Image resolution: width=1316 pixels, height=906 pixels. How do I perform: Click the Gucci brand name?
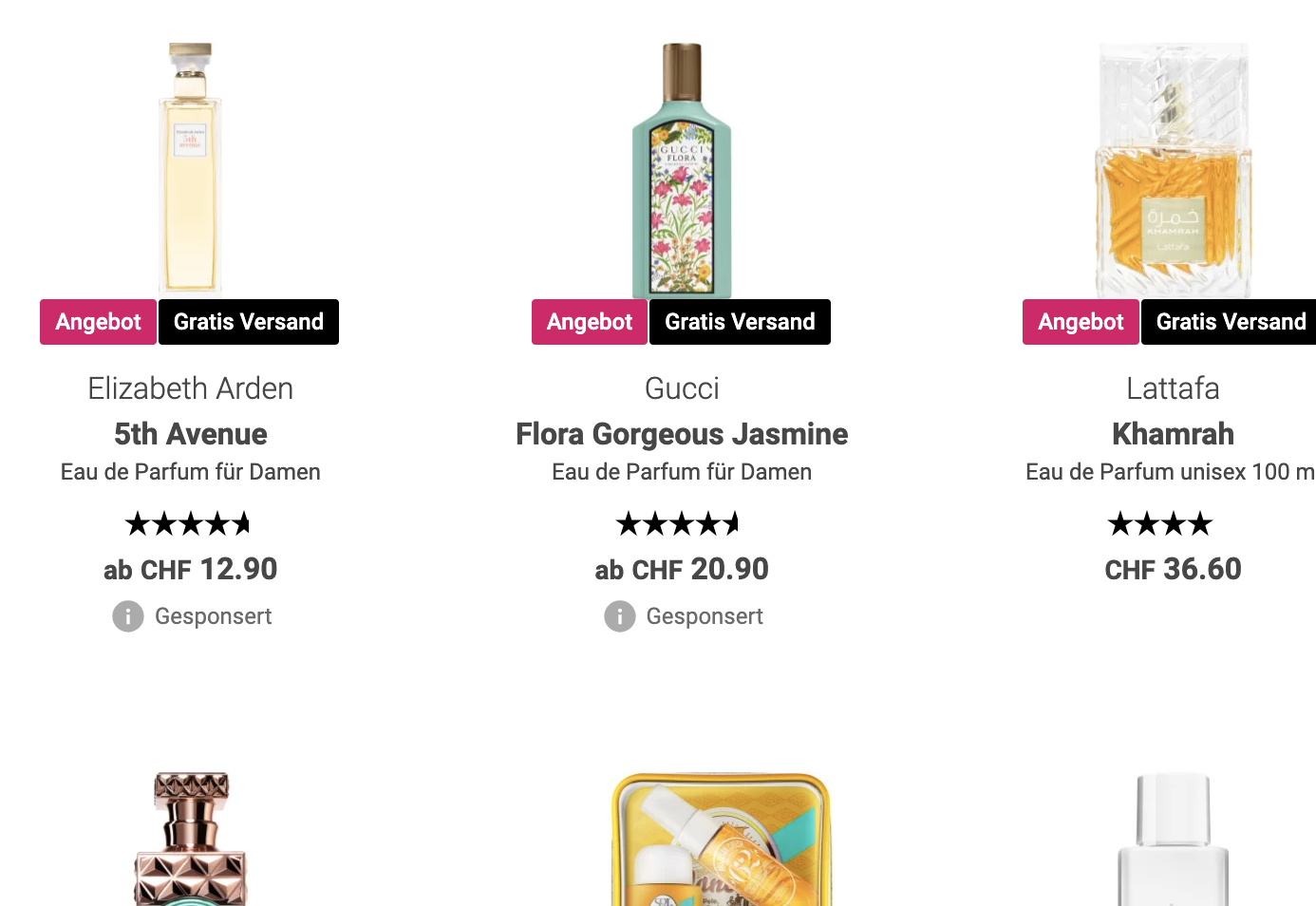682,388
